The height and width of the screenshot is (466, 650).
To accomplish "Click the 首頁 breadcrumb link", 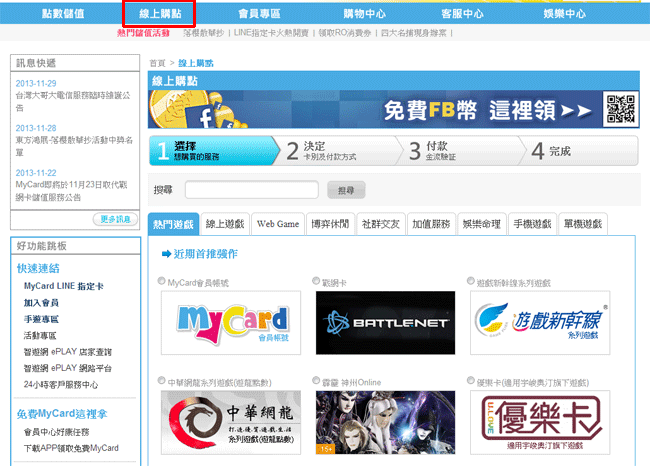I will tap(157, 63).
